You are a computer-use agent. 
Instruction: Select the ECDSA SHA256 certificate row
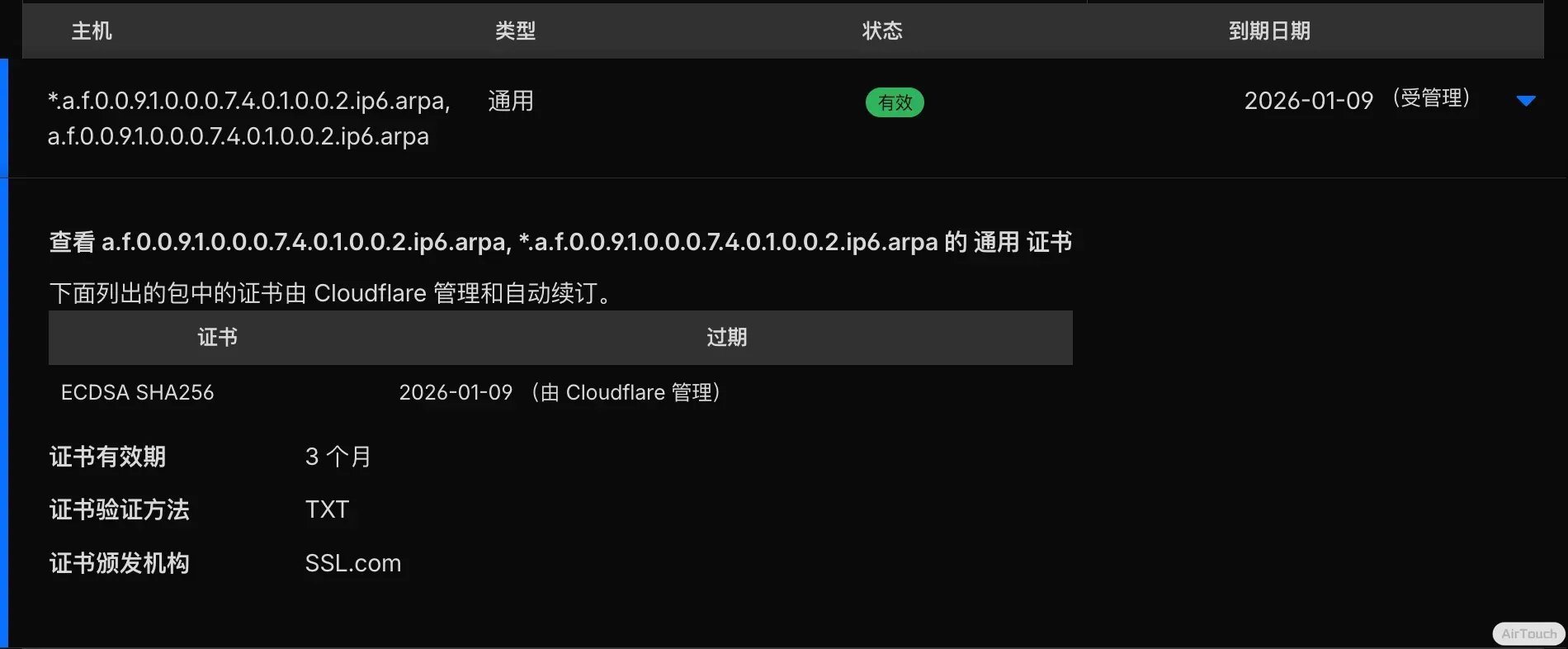click(x=560, y=392)
